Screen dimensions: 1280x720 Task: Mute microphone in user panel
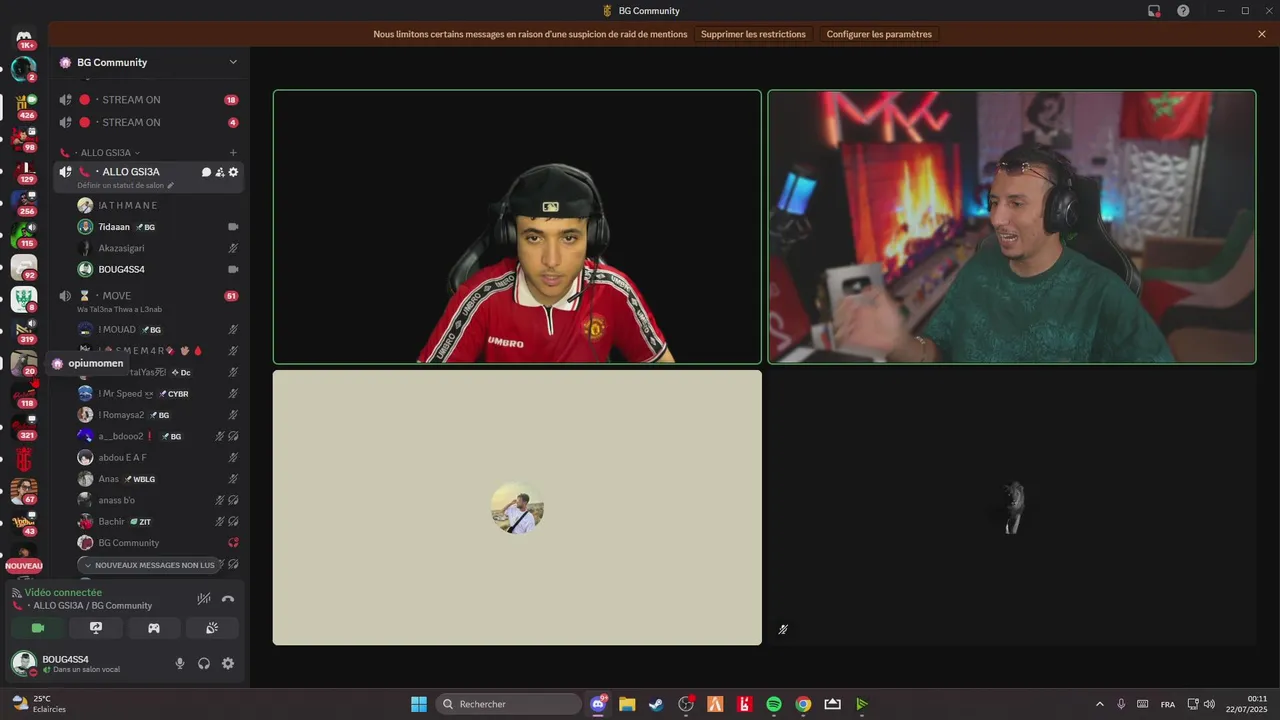pyautogui.click(x=180, y=663)
